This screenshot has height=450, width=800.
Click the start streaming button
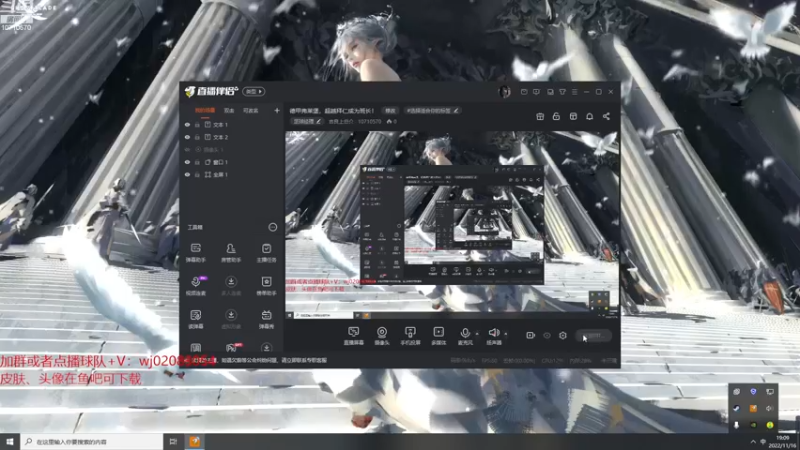point(593,336)
